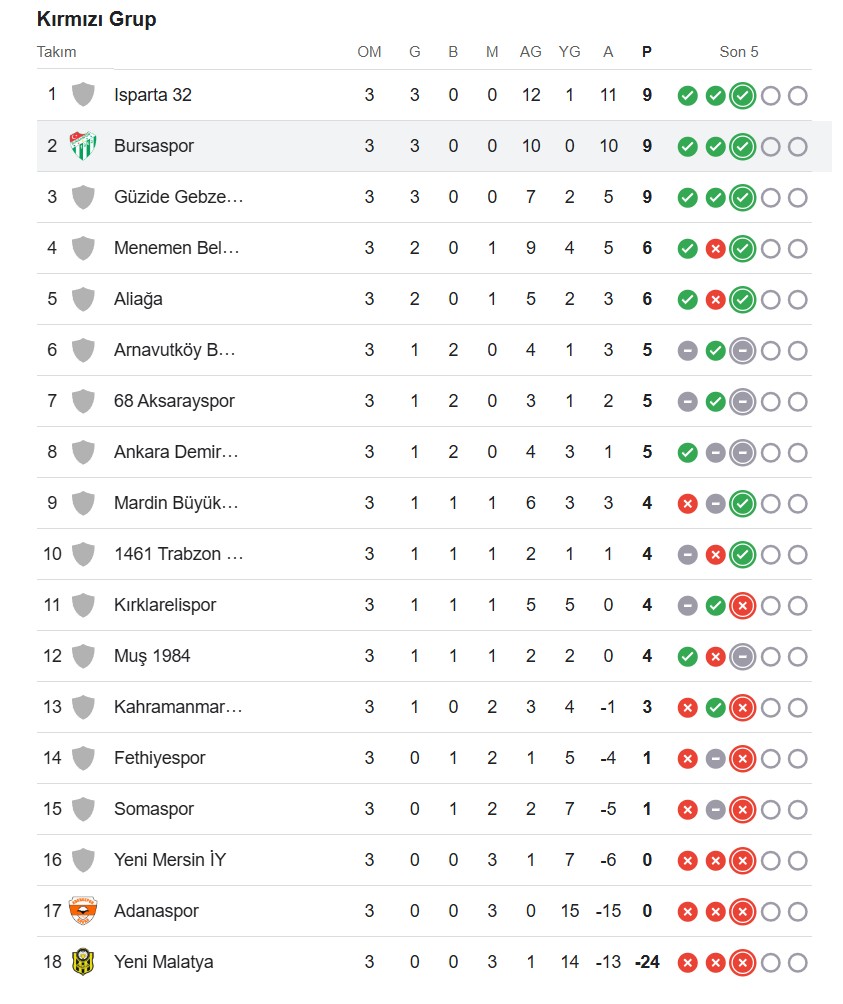This screenshot has width=843, height=1004.
Task: Click Menemen's red loss result icon
Action: pyautogui.click(x=716, y=248)
